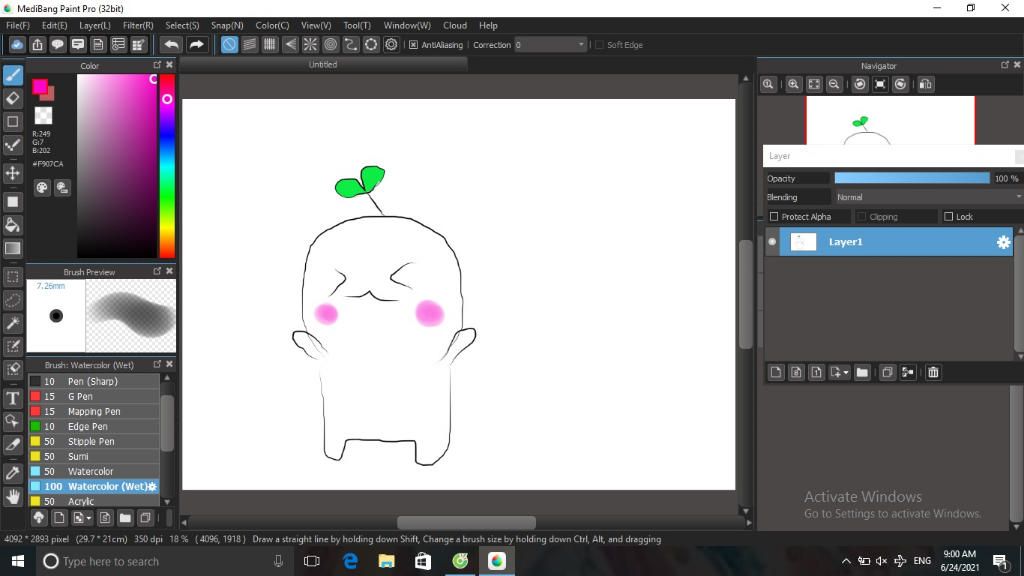Open the Filter menu
Image resolution: width=1024 pixels, height=576 pixels.
(x=138, y=25)
